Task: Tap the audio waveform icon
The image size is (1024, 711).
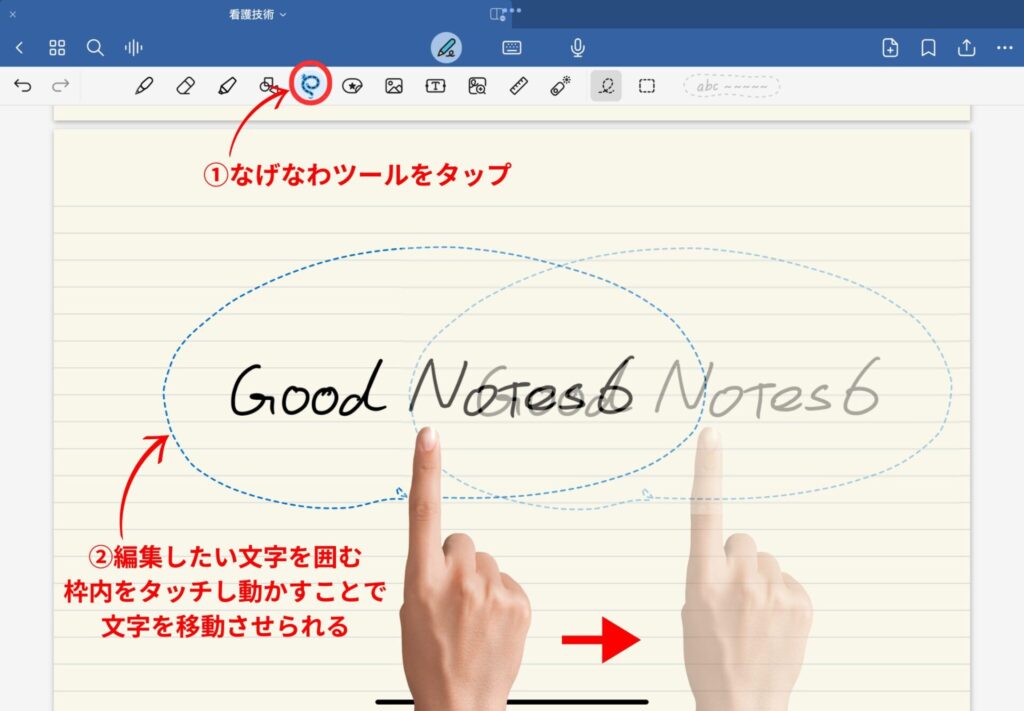Action: [133, 48]
